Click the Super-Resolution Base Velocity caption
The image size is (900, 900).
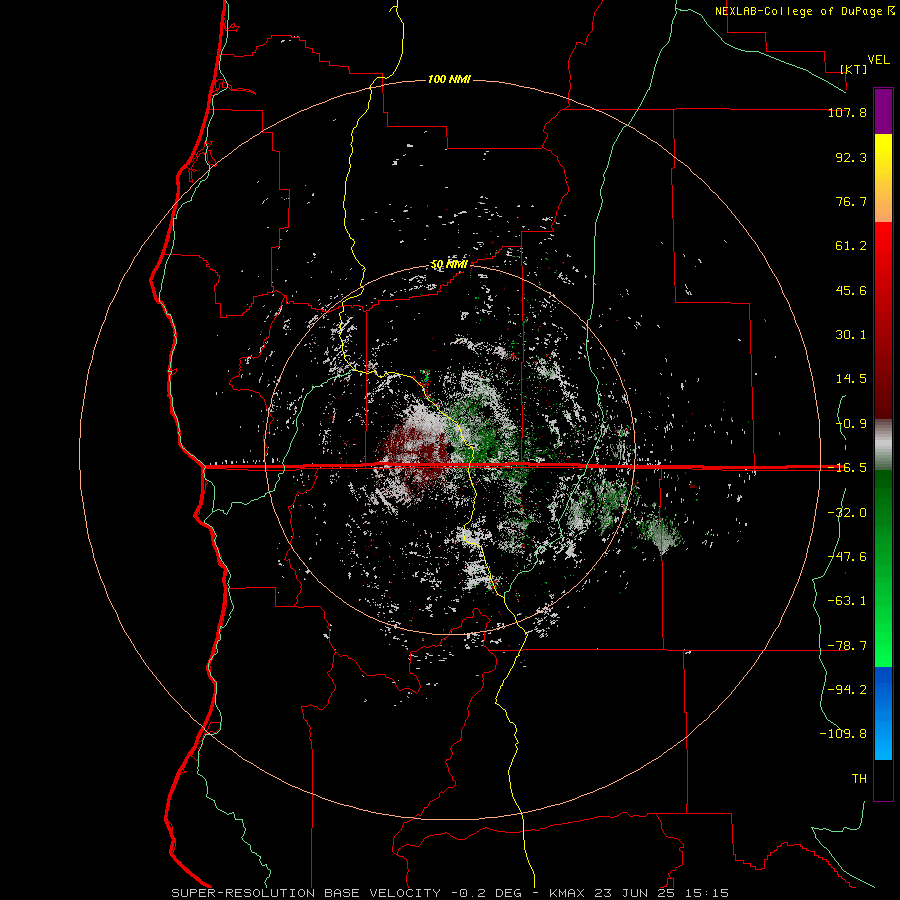pyautogui.click(x=449, y=893)
